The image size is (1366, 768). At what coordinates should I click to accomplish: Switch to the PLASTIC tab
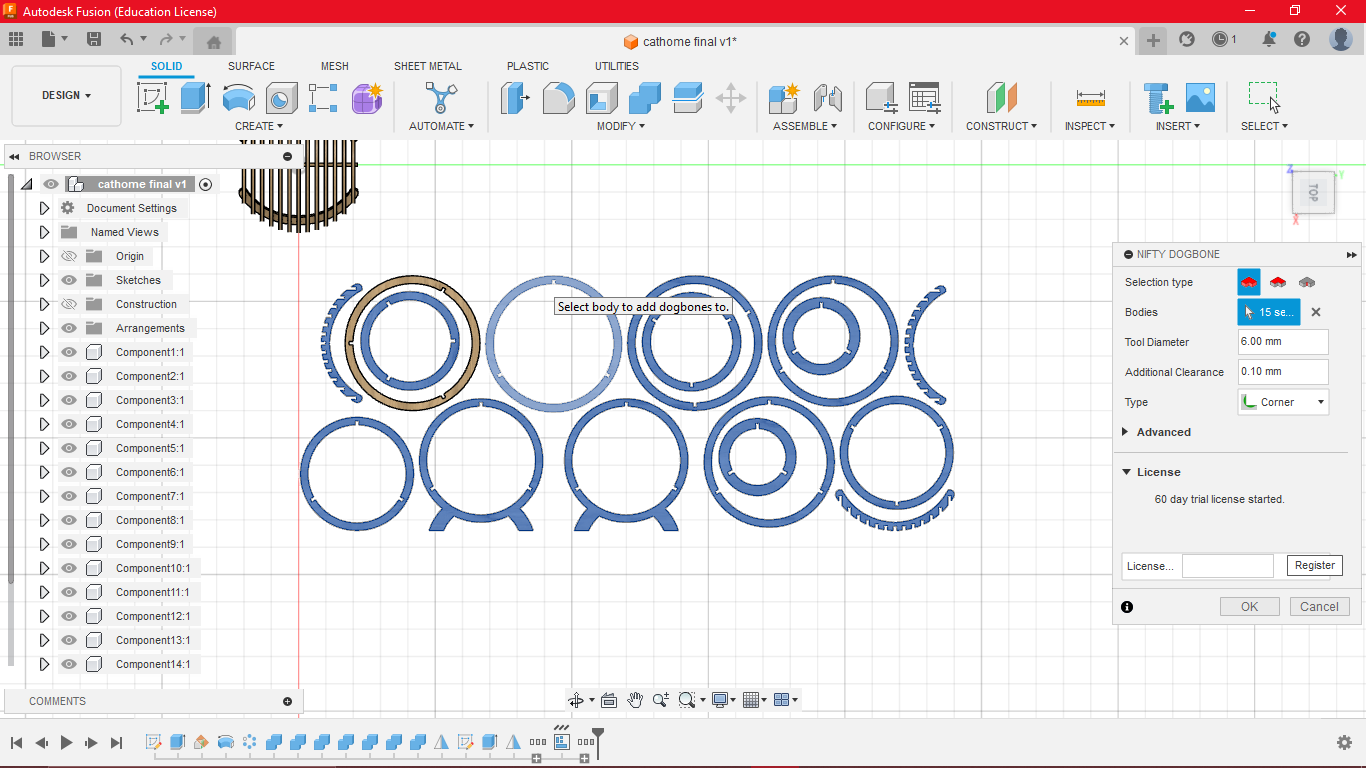coord(528,66)
